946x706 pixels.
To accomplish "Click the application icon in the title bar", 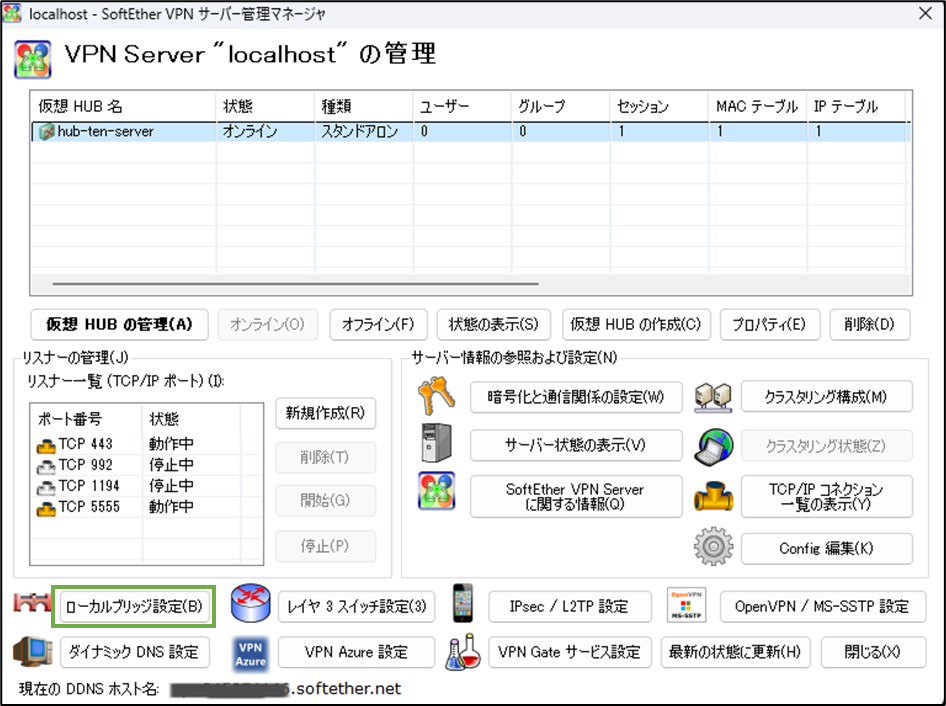I will coord(13,13).
